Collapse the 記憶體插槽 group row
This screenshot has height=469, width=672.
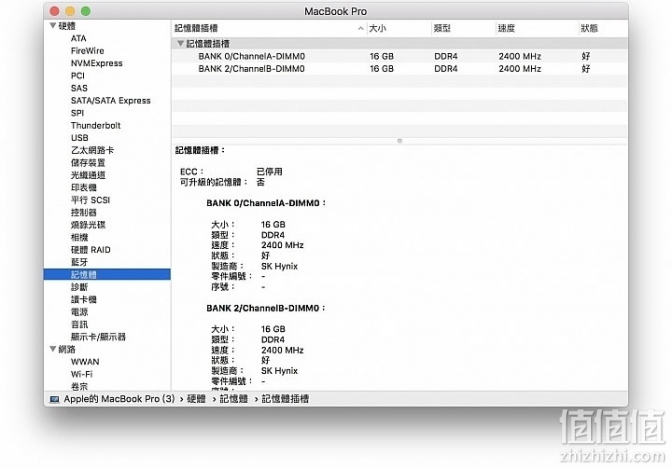[180, 43]
